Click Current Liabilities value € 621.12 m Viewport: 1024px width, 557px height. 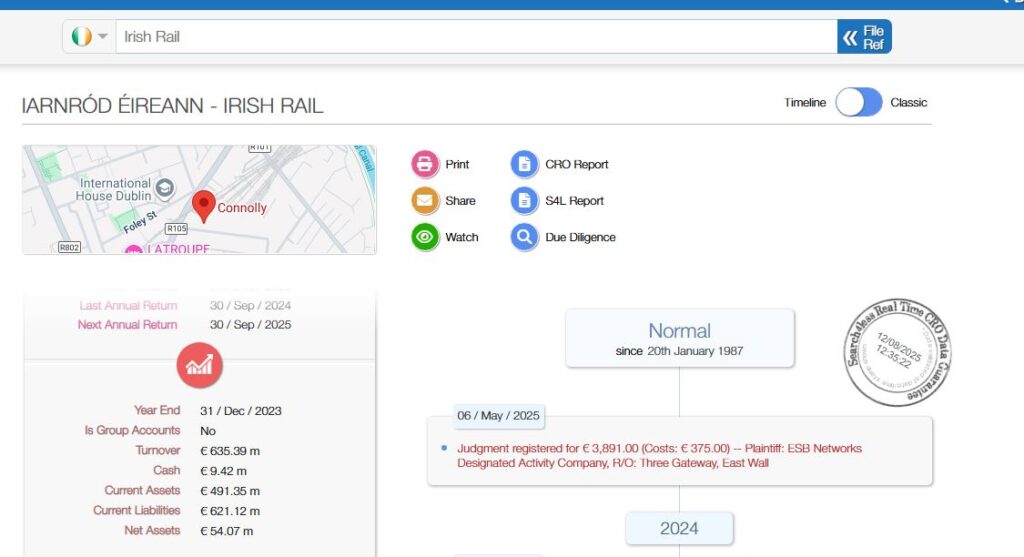pos(230,511)
